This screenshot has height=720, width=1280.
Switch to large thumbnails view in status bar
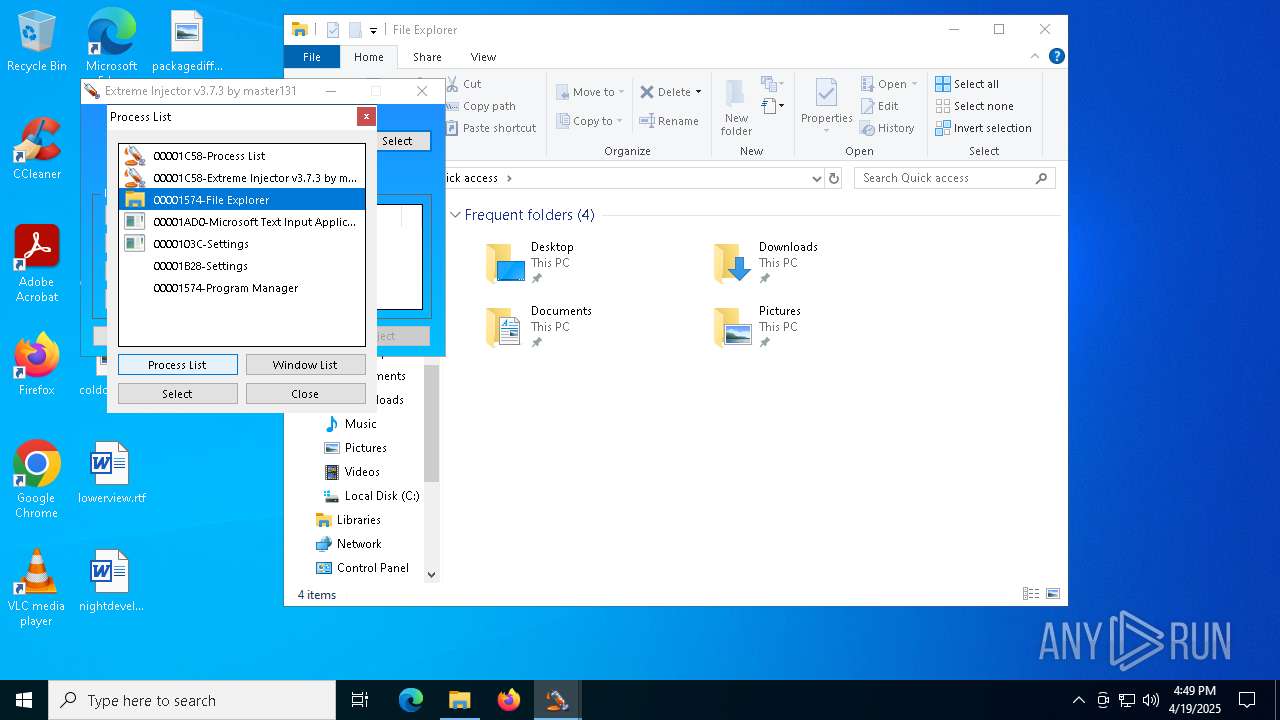1052,594
